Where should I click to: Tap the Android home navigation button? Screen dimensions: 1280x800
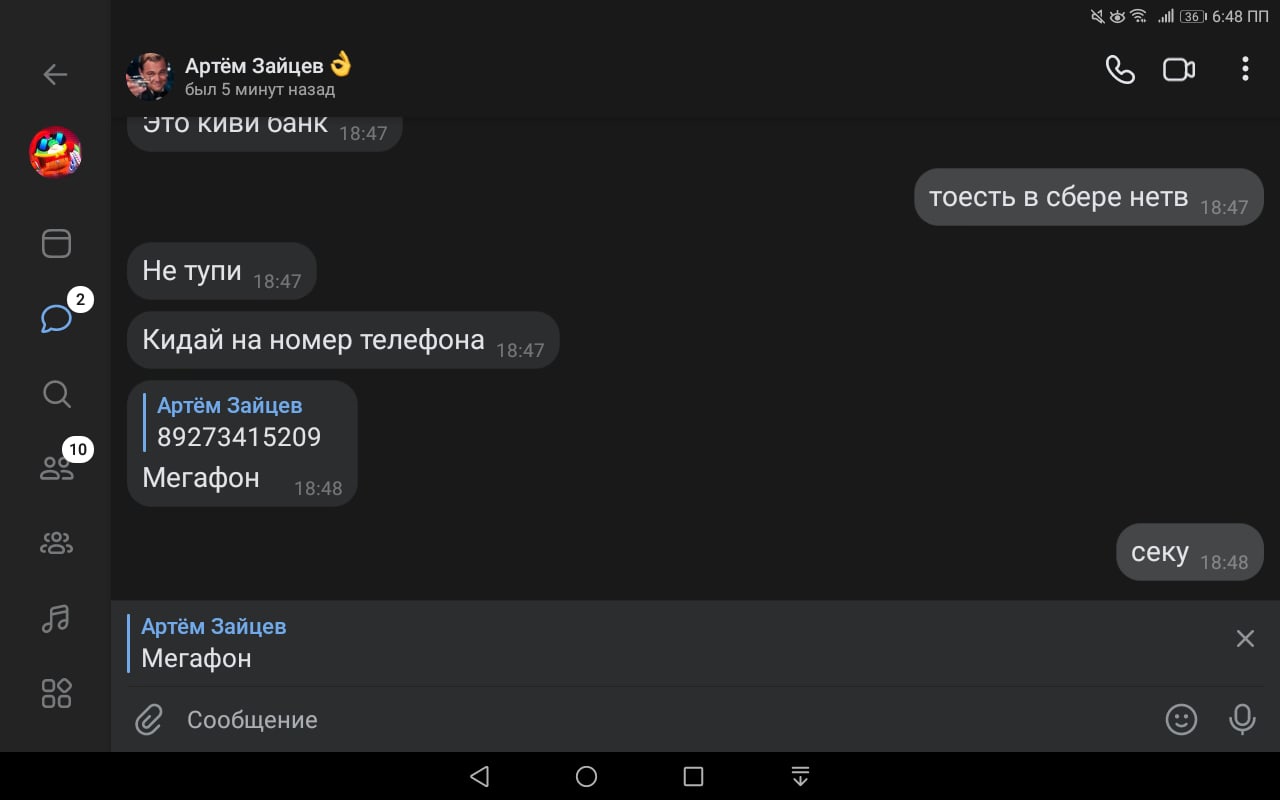(587, 777)
